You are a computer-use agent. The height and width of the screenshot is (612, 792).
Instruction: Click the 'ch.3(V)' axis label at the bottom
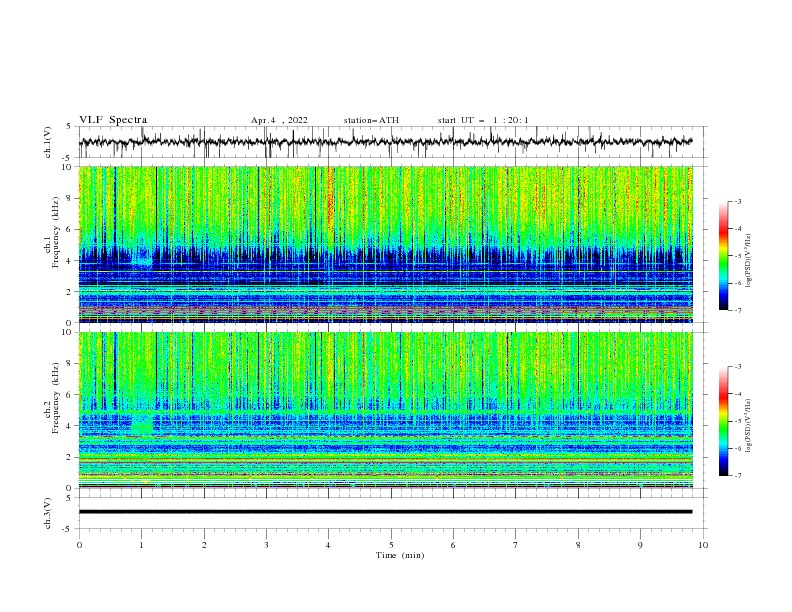(48, 513)
